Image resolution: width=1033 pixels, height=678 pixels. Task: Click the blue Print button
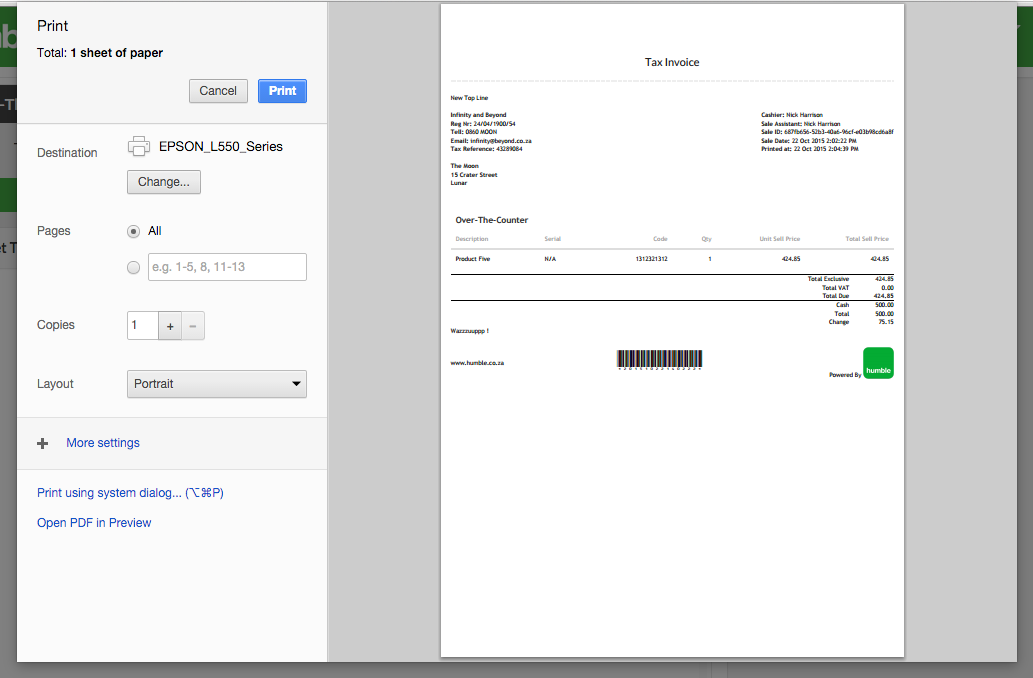tap(282, 91)
